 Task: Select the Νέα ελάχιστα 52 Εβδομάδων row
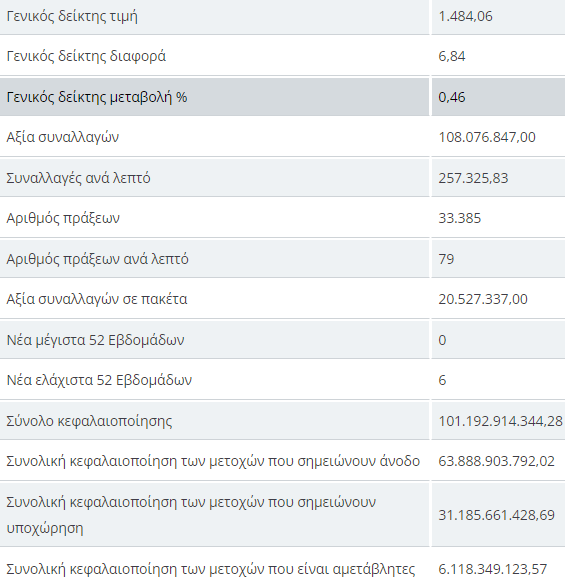pyautogui.click(x=282, y=380)
